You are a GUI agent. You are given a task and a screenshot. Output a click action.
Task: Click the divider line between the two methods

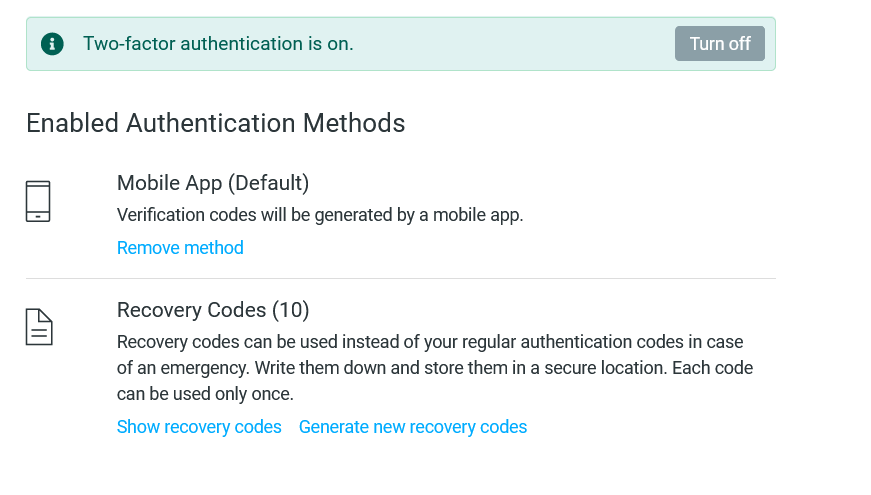400,278
